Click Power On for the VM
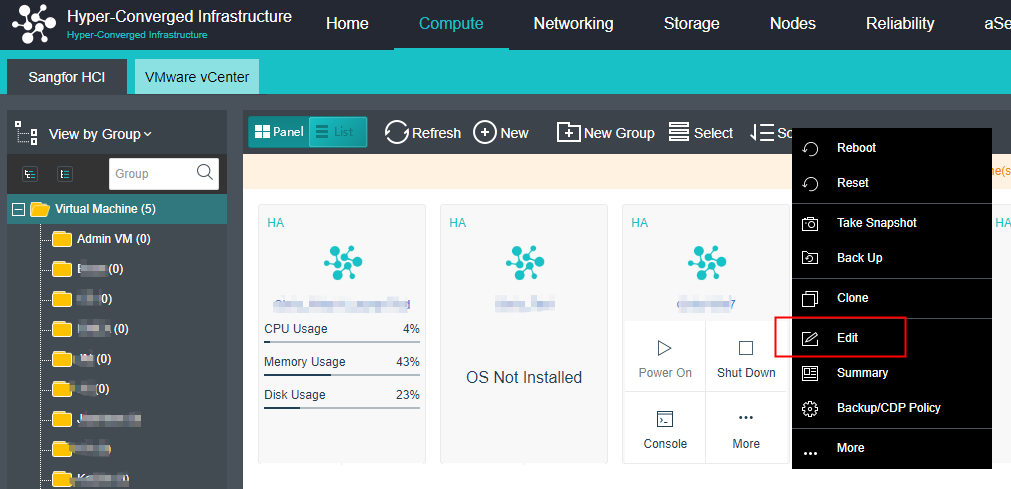 665,358
